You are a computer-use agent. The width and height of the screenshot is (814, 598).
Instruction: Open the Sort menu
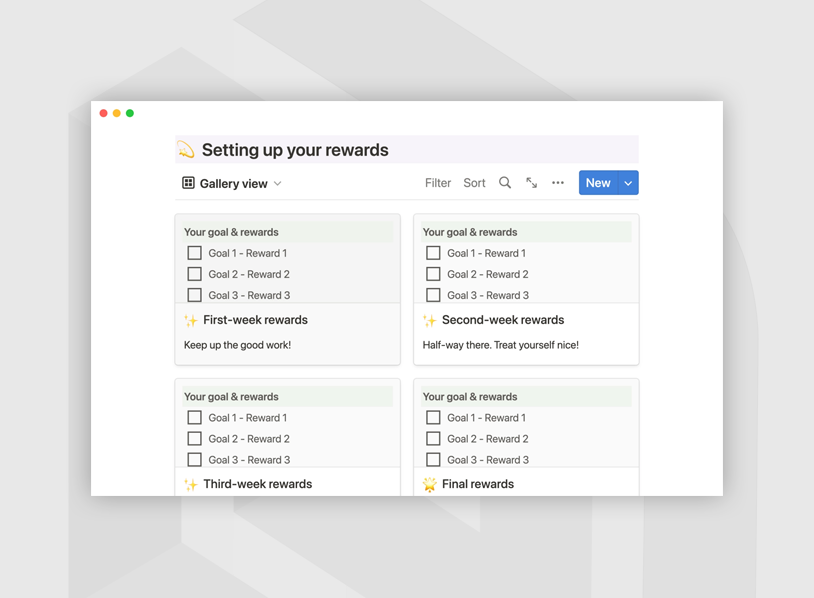click(474, 183)
